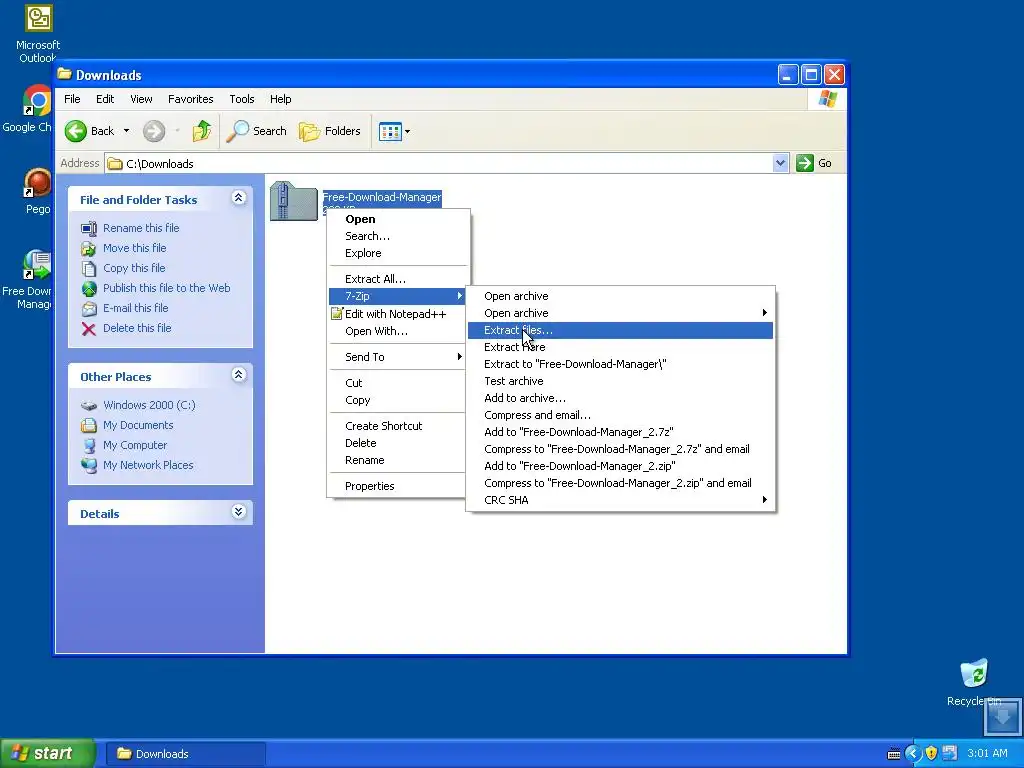Add to "Free-Download-Manager_2.7z"

[x=620, y=432]
